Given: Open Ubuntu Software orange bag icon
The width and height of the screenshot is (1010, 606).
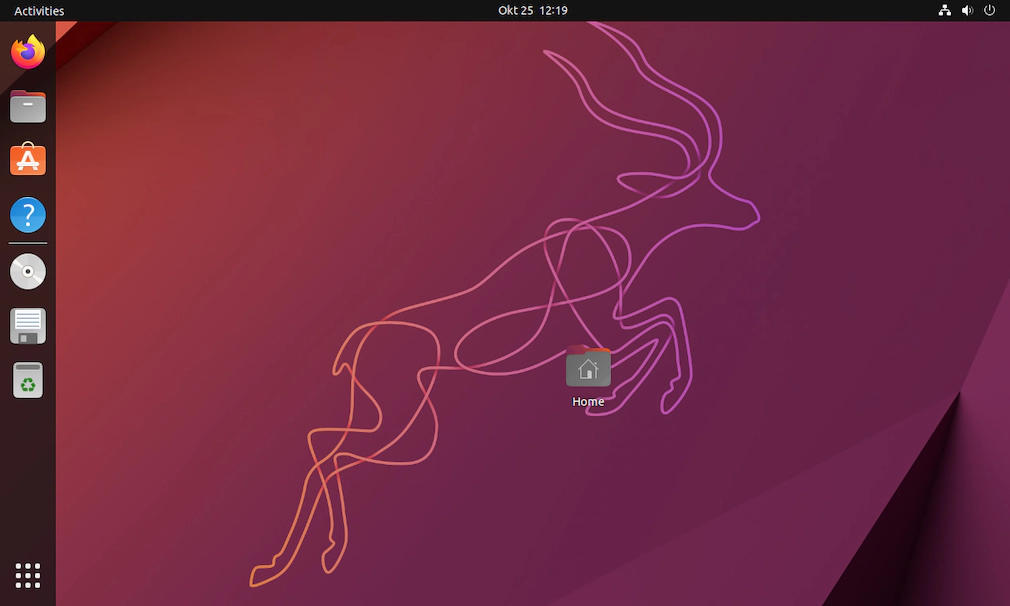Looking at the screenshot, I should 28,160.
